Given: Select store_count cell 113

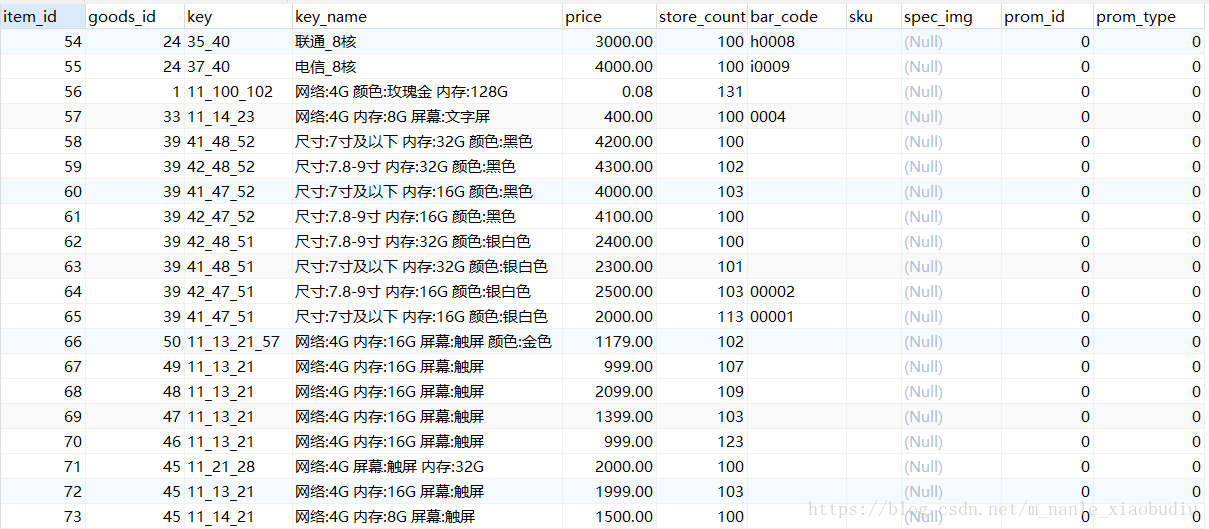Looking at the screenshot, I should click(702, 316).
